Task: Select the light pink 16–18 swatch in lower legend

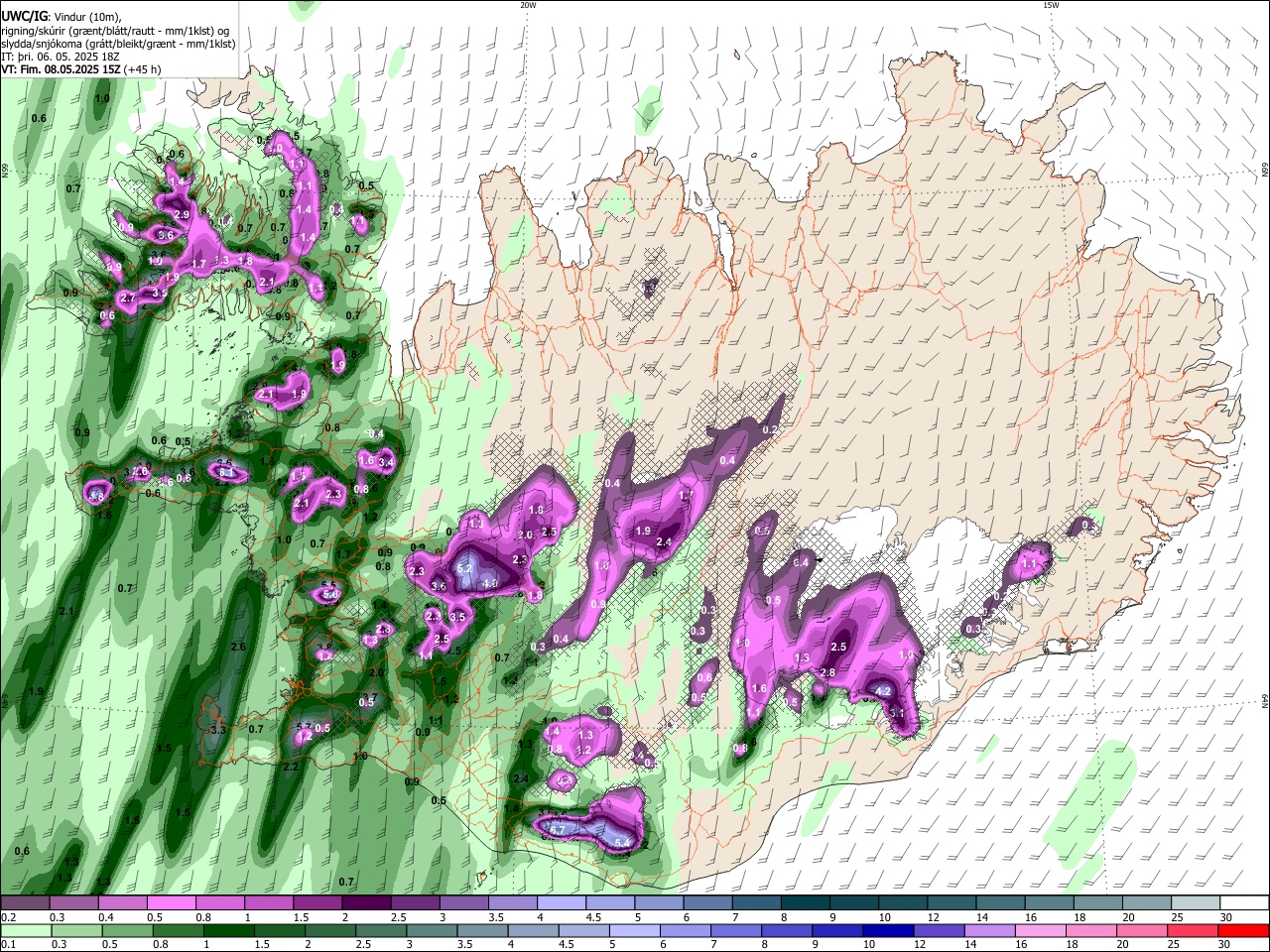Action: (x=1040, y=931)
